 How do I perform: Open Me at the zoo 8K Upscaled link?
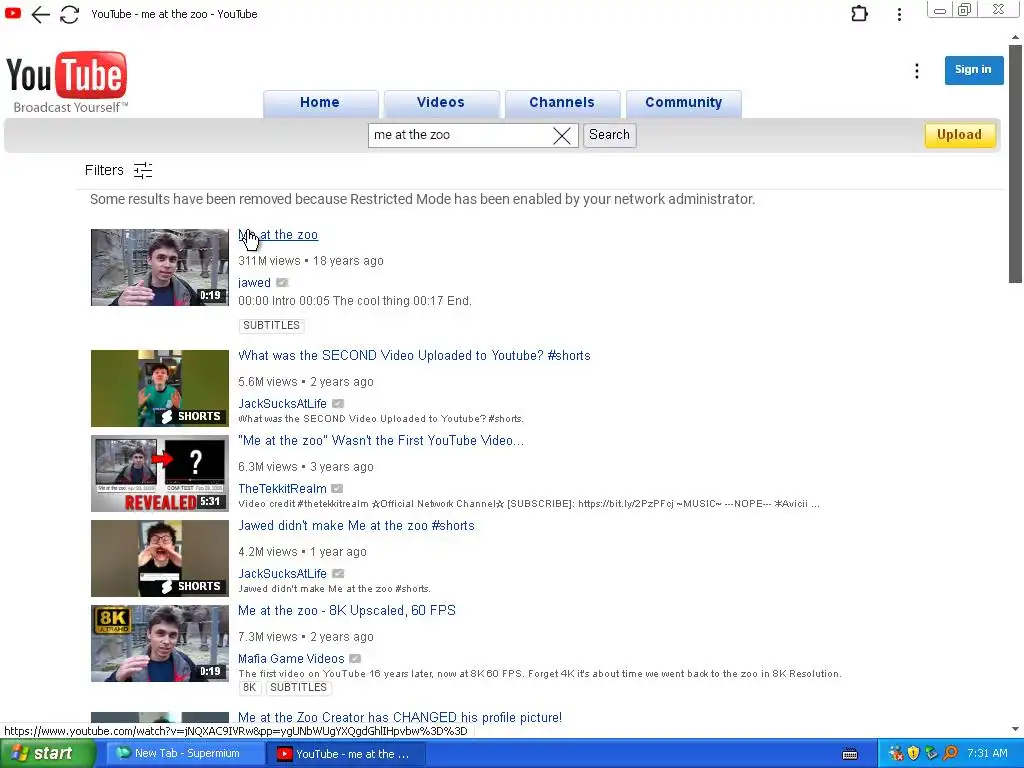click(x=347, y=611)
